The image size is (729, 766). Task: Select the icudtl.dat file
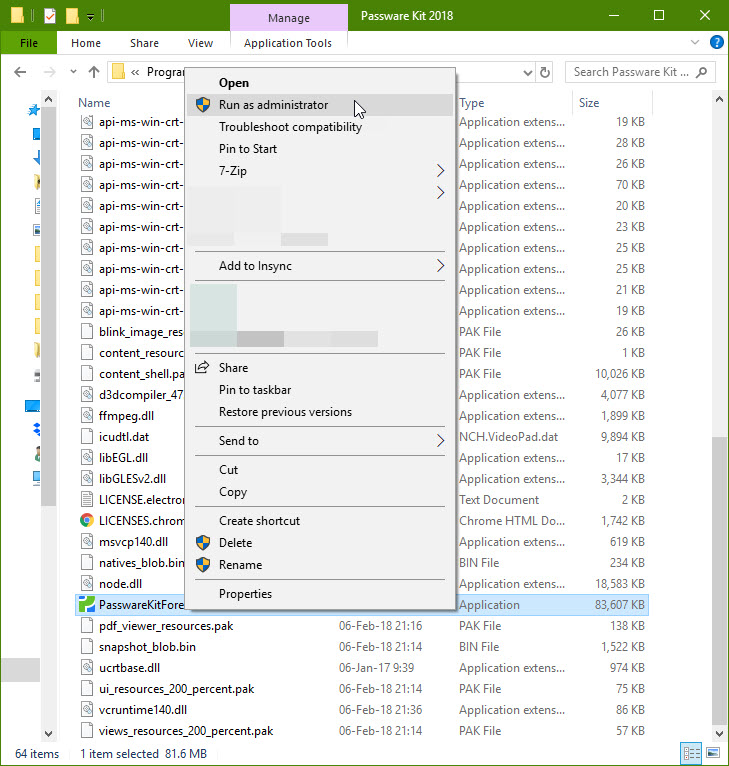pyautogui.click(x=124, y=437)
